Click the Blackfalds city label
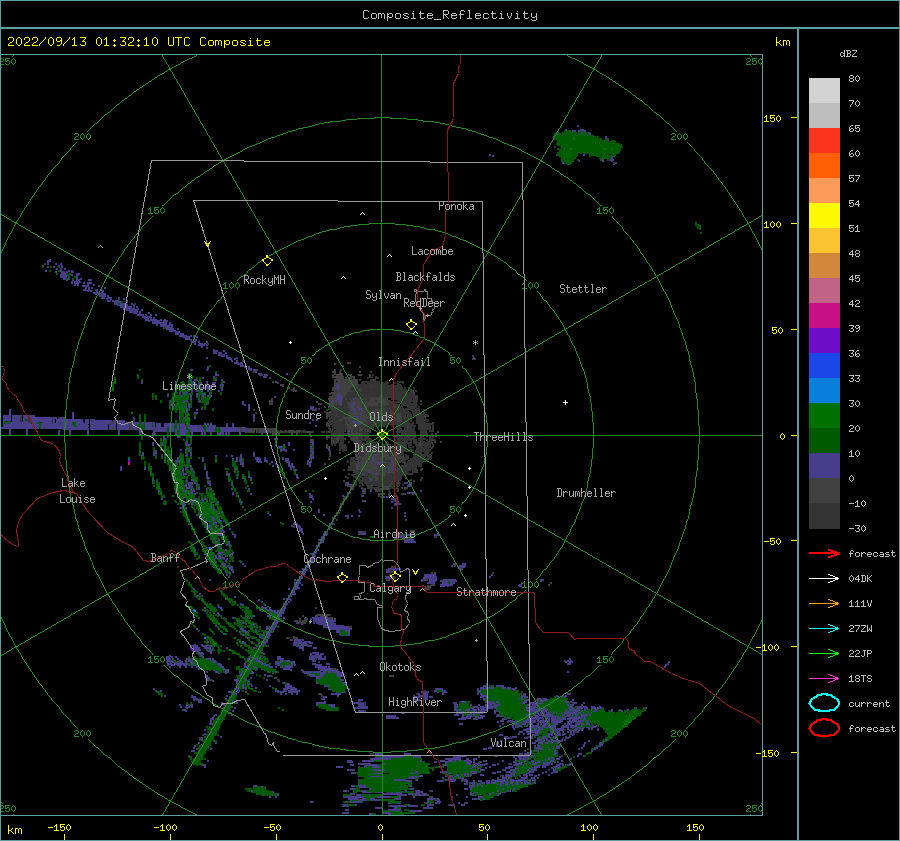The height and width of the screenshot is (841, 900). coord(425,277)
